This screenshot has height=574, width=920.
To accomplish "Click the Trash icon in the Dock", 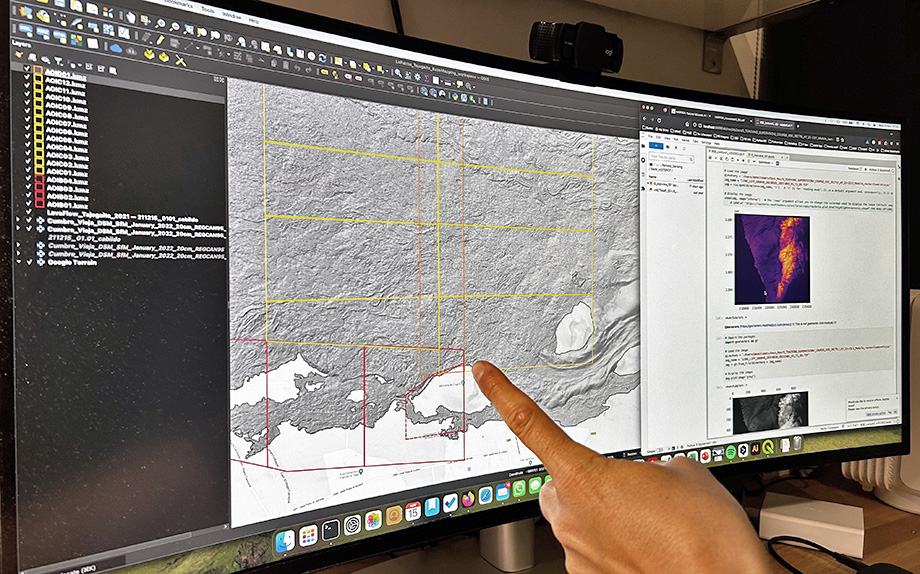I will 797,443.
